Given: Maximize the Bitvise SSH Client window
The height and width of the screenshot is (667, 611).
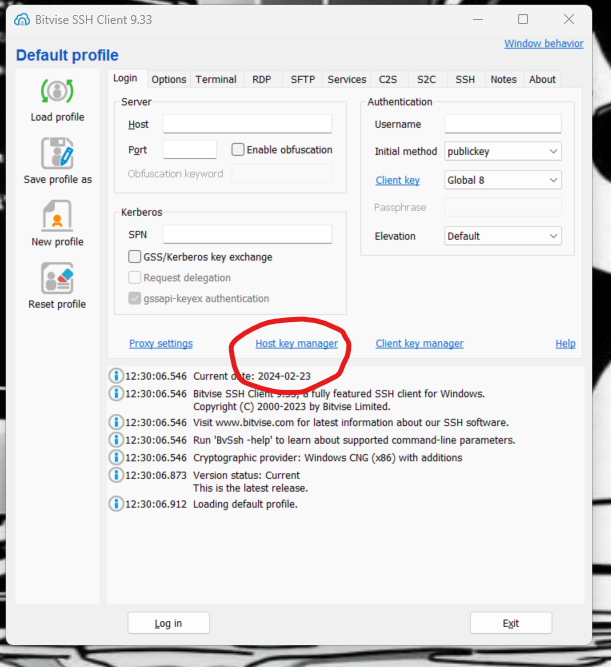Looking at the screenshot, I should [x=523, y=19].
